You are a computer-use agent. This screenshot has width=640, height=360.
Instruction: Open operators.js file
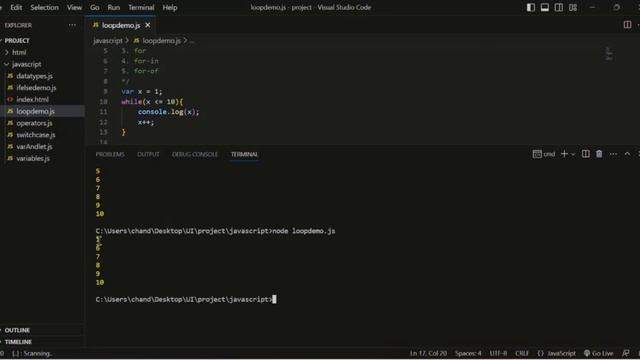coord(34,123)
